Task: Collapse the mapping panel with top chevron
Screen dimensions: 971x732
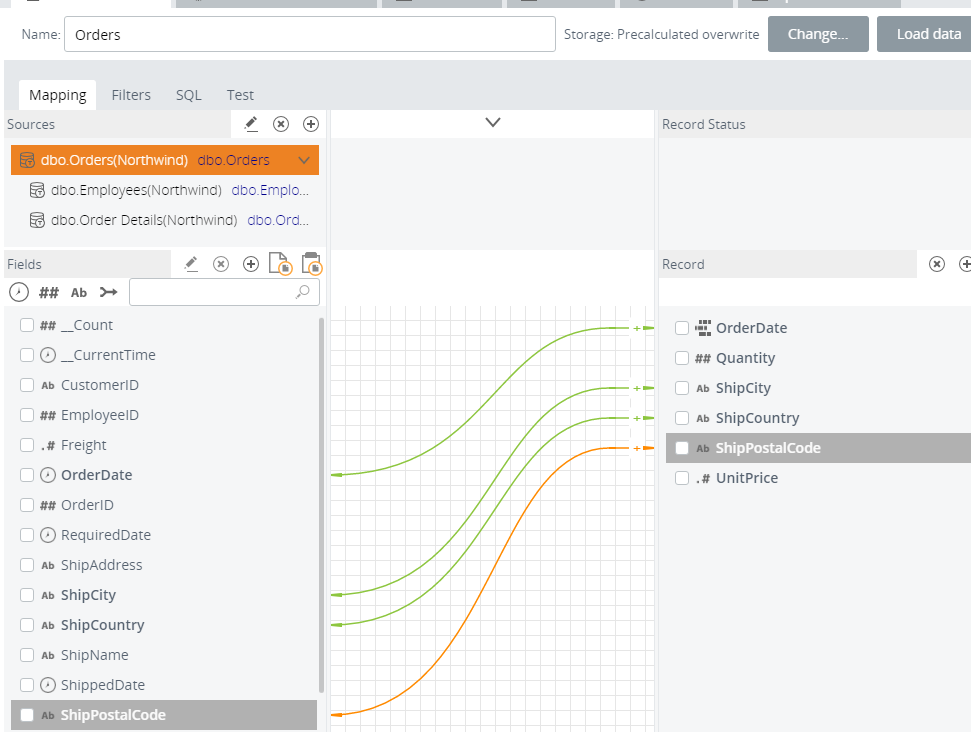Action: [492, 122]
